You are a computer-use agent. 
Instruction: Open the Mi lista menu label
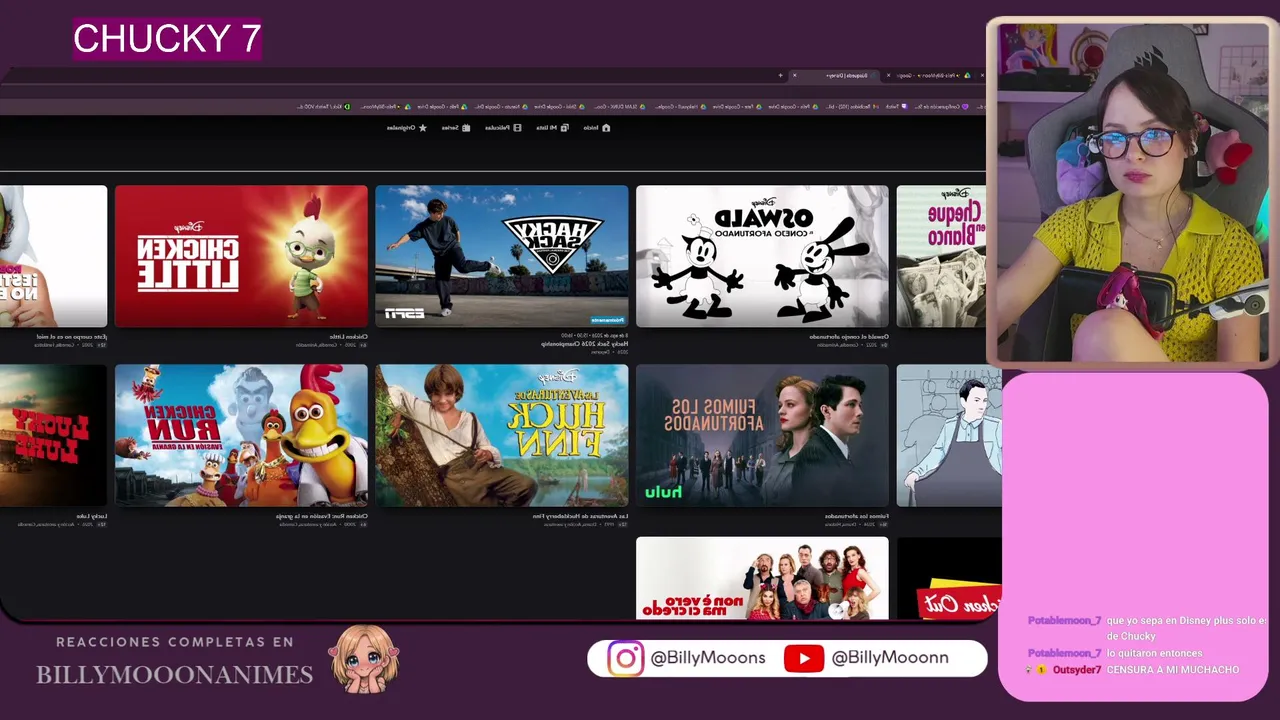[x=547, y=128]
